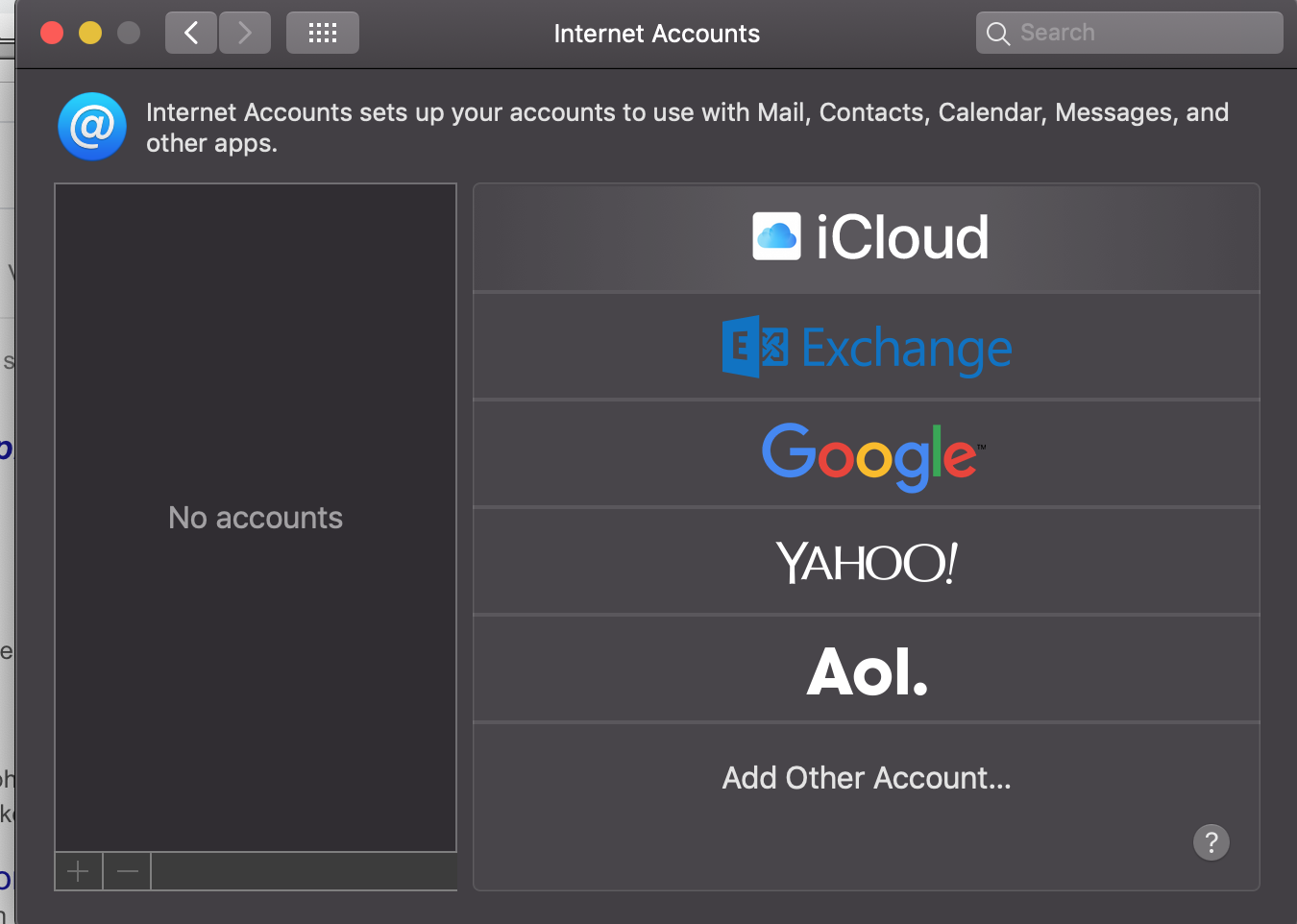Screen dimensions: 1297x924
Task: Close the Internet Accounts window
Action: click(52, 34)
